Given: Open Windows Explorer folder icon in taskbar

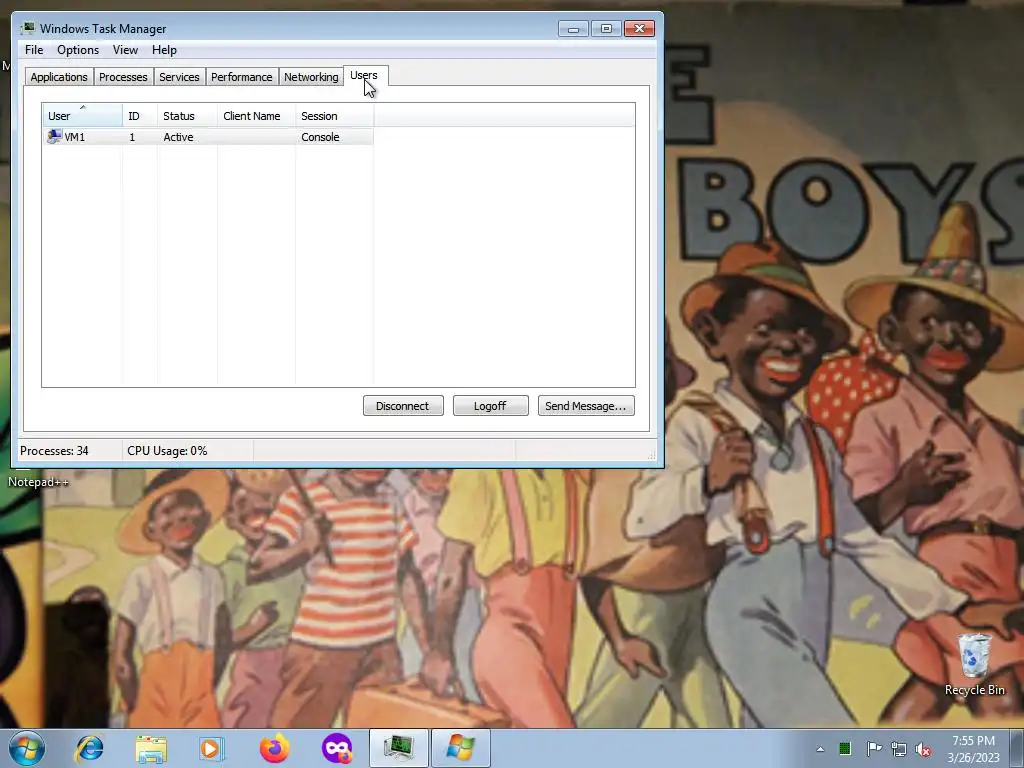Looking at the screenshot, I should [151, 748].
